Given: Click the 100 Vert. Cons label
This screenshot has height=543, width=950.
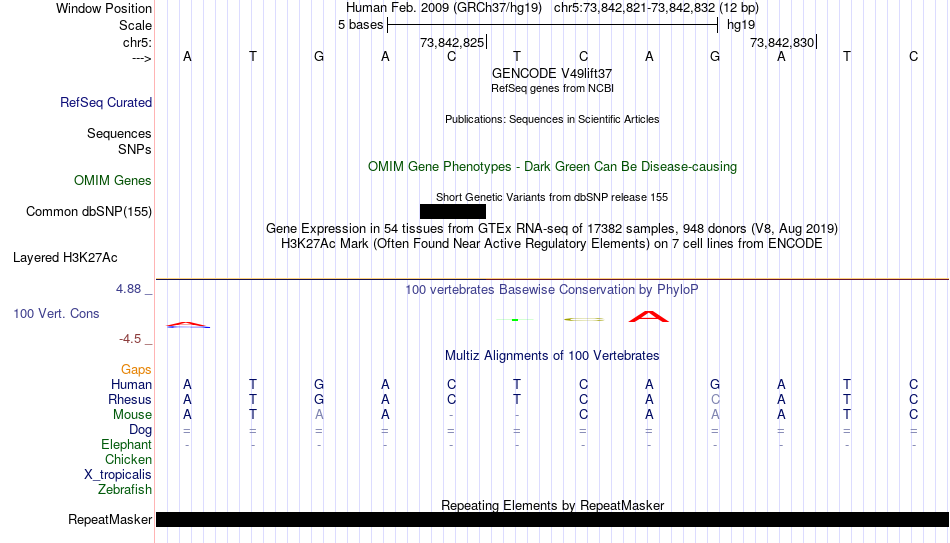Looking at the screenshot, I should (56, 313).
